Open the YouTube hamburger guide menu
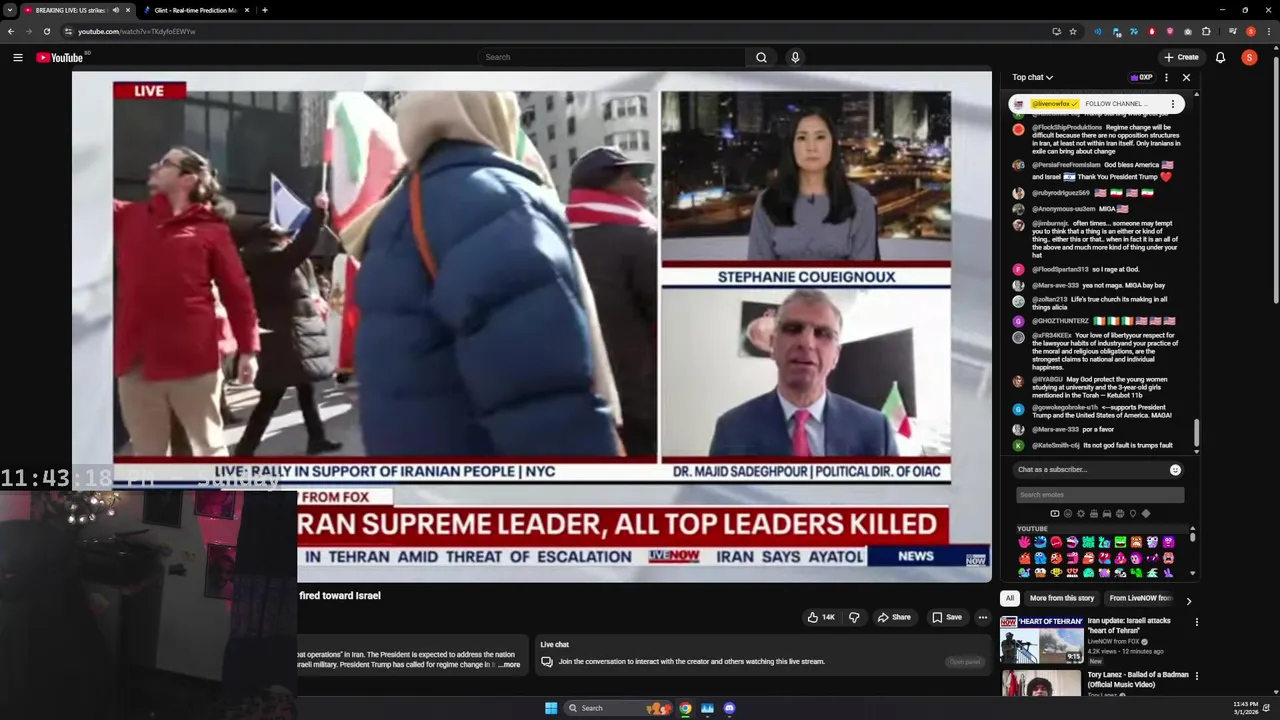 (x=18, y=57)
